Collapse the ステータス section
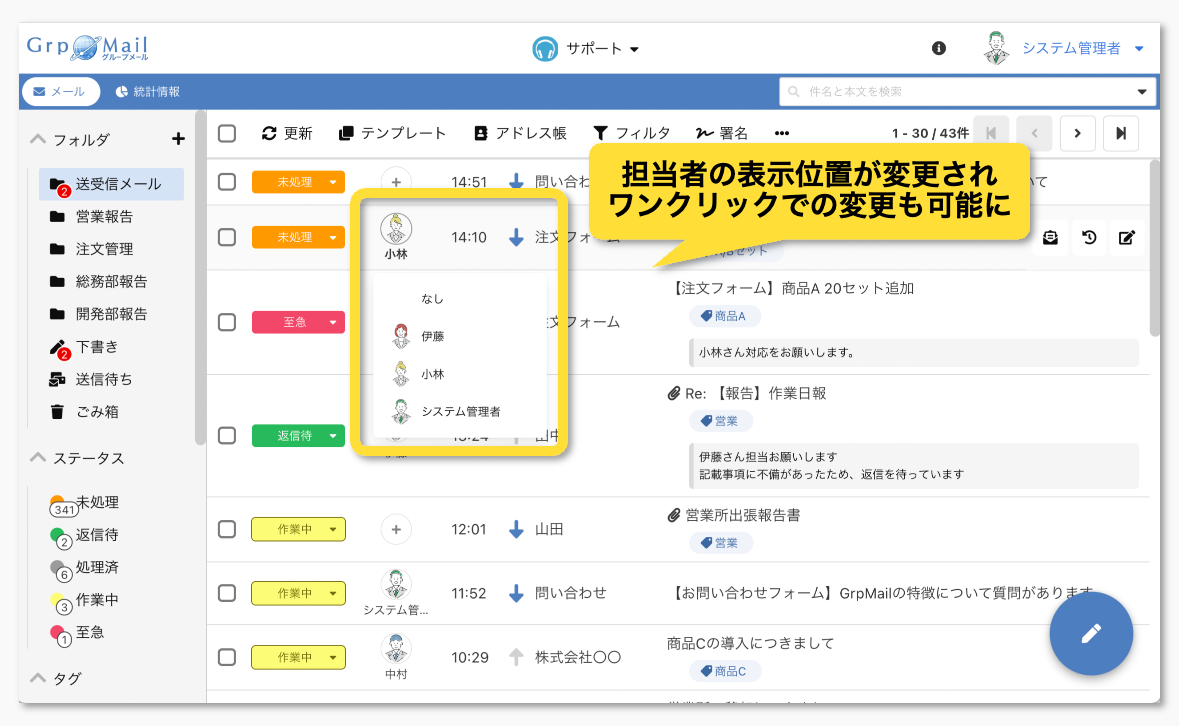1179x726 pixels. coord(38,458)
